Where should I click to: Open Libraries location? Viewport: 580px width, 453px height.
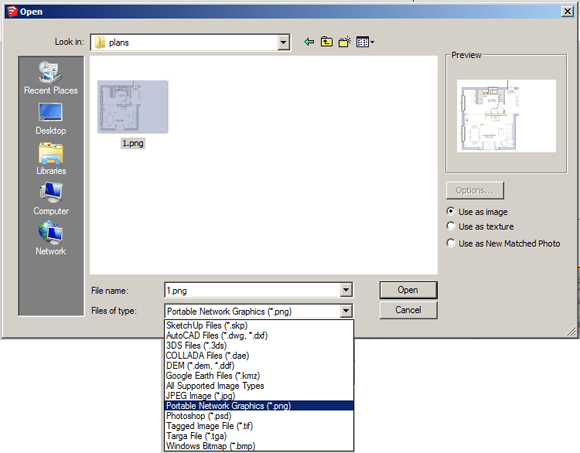[51, 159]
